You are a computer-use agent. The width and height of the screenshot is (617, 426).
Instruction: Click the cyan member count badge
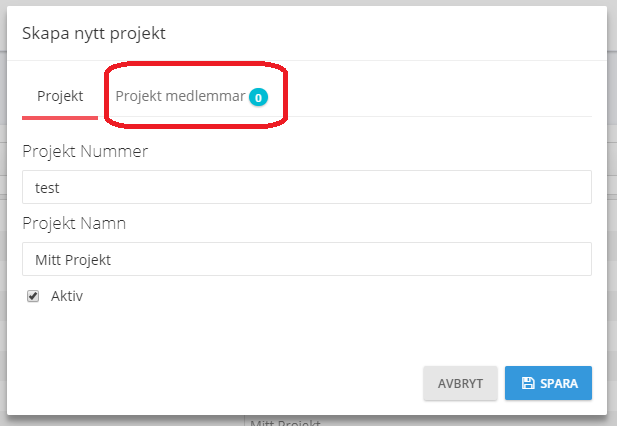[x=258, y=97]
